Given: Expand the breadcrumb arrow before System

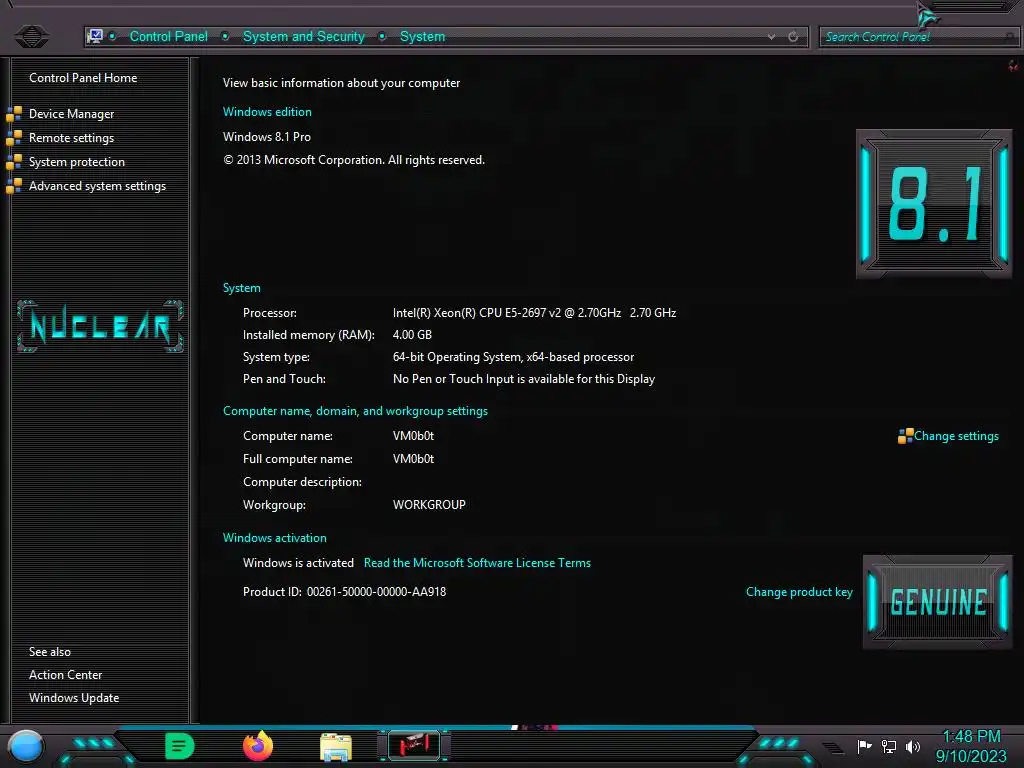Looking at the screenshot, I should click(x=382, y=36).
